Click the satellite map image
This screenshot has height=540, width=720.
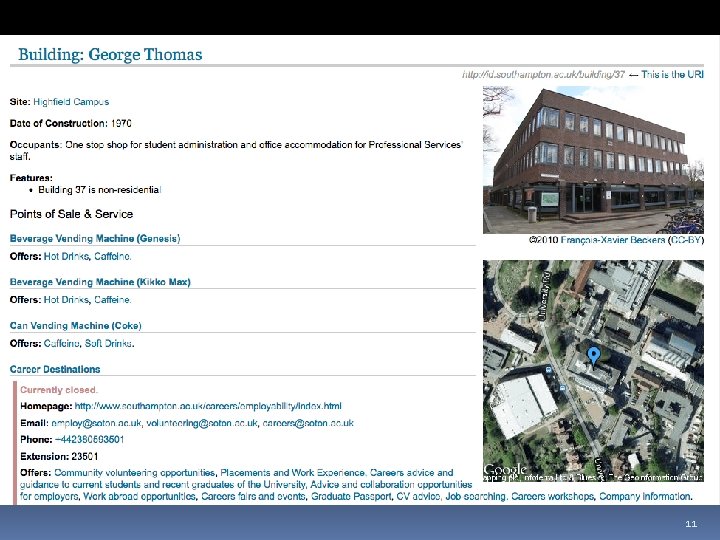tap(593, 371)
